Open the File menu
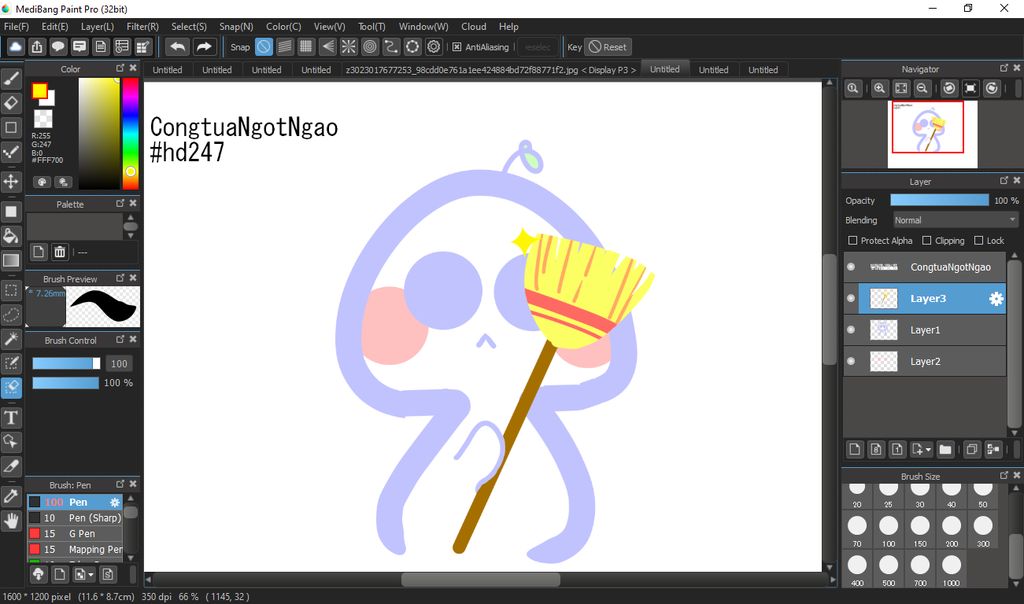The height and width of the screenshot is (604, 1024). click(x=16, y=27)
